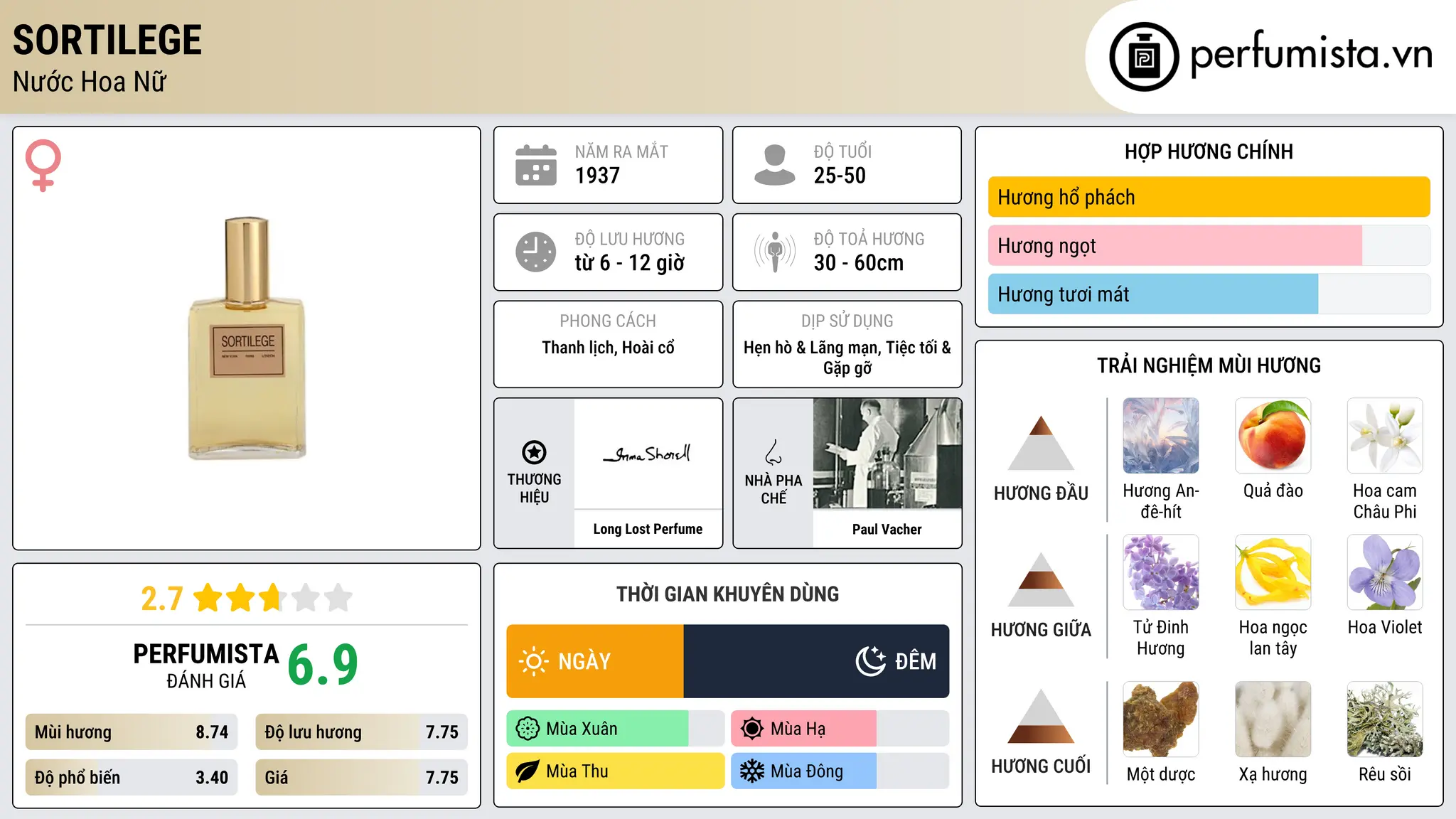Click the Hương hổ phách accord bar
Screen dimensions: 1456x819
[1209, 197]
